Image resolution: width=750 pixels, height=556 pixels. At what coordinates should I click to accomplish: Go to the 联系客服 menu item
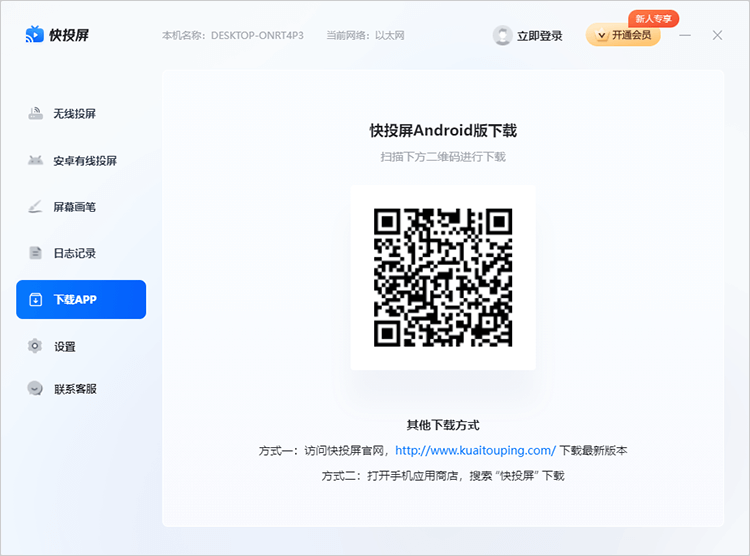(76, 389)
